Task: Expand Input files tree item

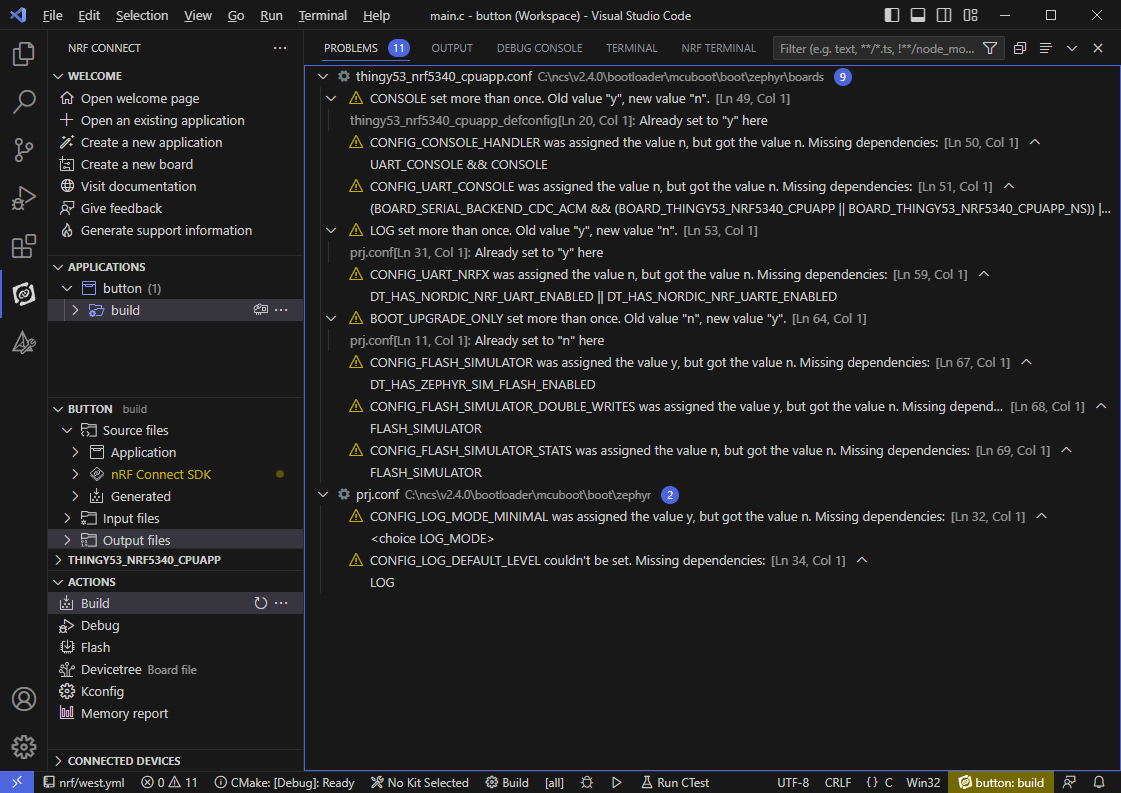Action: 67,518
